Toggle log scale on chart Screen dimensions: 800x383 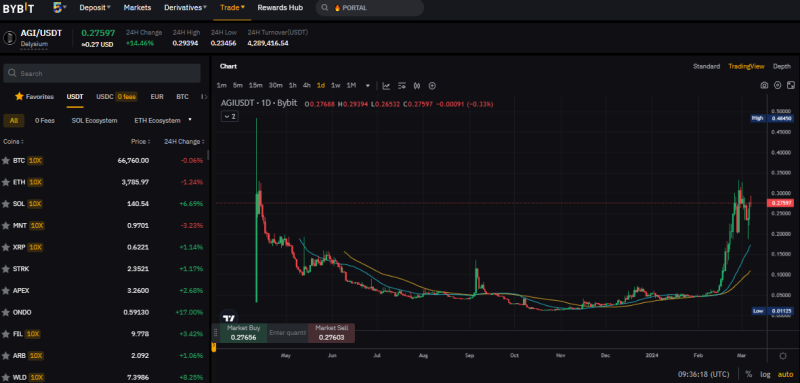[x=765, y=374]
